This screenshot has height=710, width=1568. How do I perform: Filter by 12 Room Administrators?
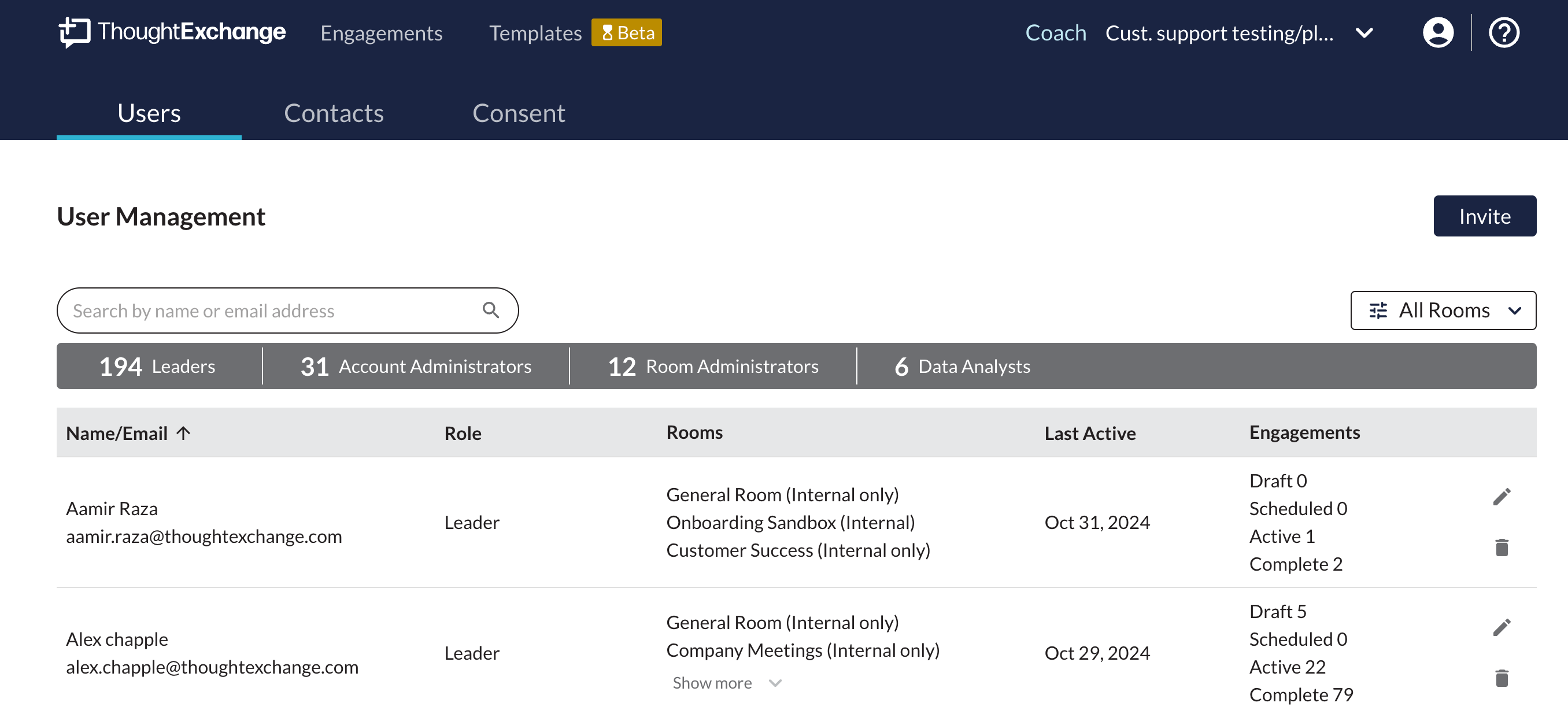click(x=713, y=367)
